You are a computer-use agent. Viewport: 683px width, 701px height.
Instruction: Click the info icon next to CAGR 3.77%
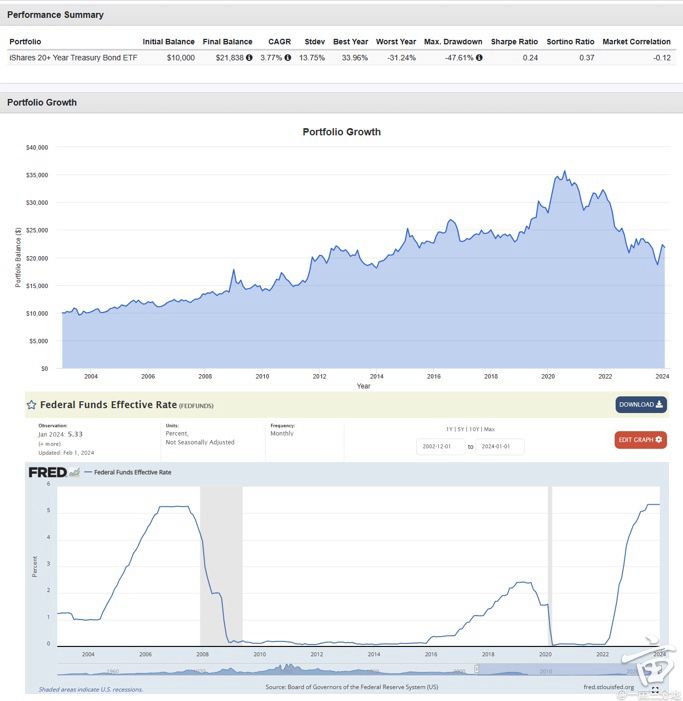(x=287, y=58)
